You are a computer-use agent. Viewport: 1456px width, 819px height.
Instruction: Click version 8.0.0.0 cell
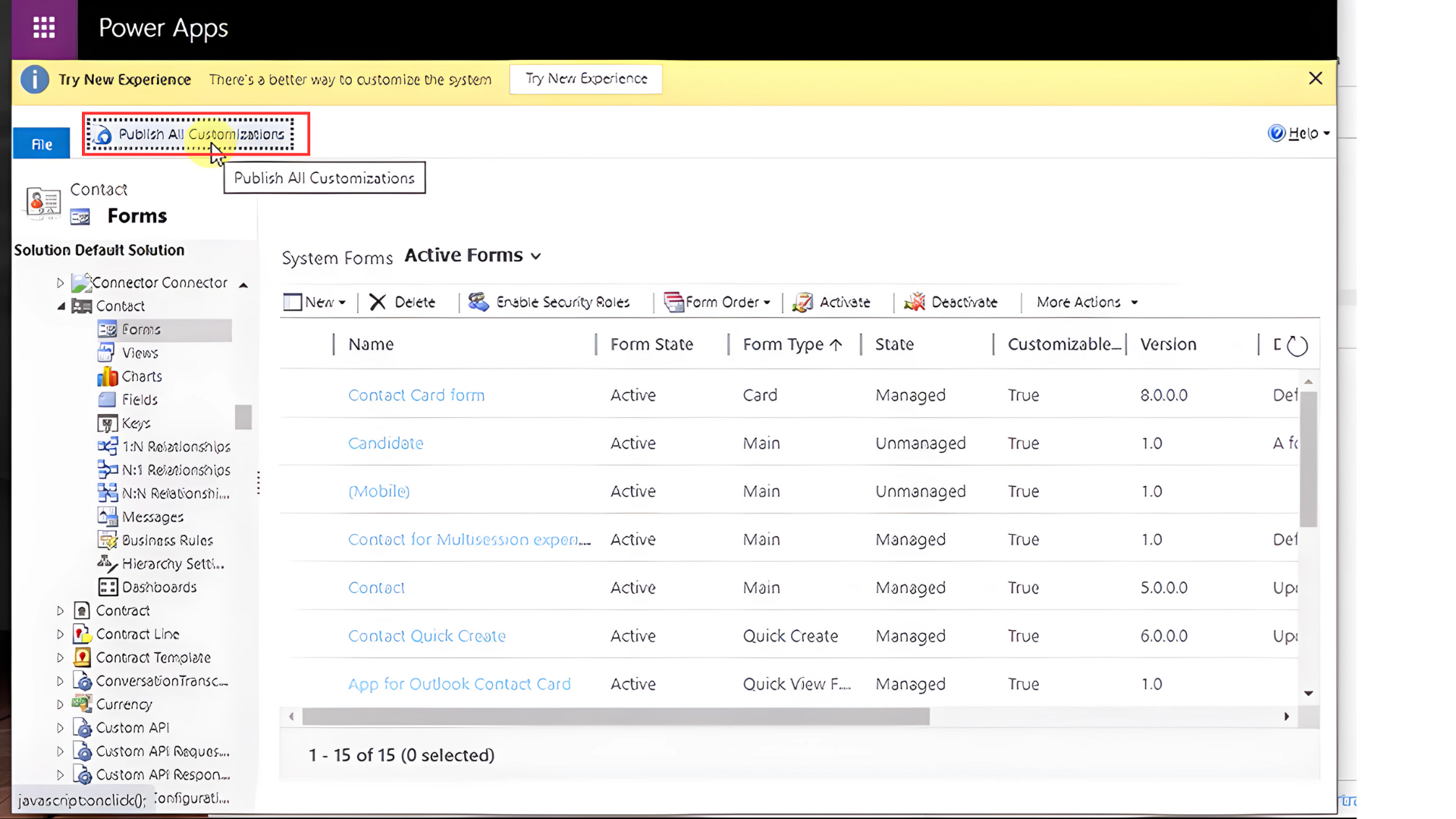tap(1164, 395)
